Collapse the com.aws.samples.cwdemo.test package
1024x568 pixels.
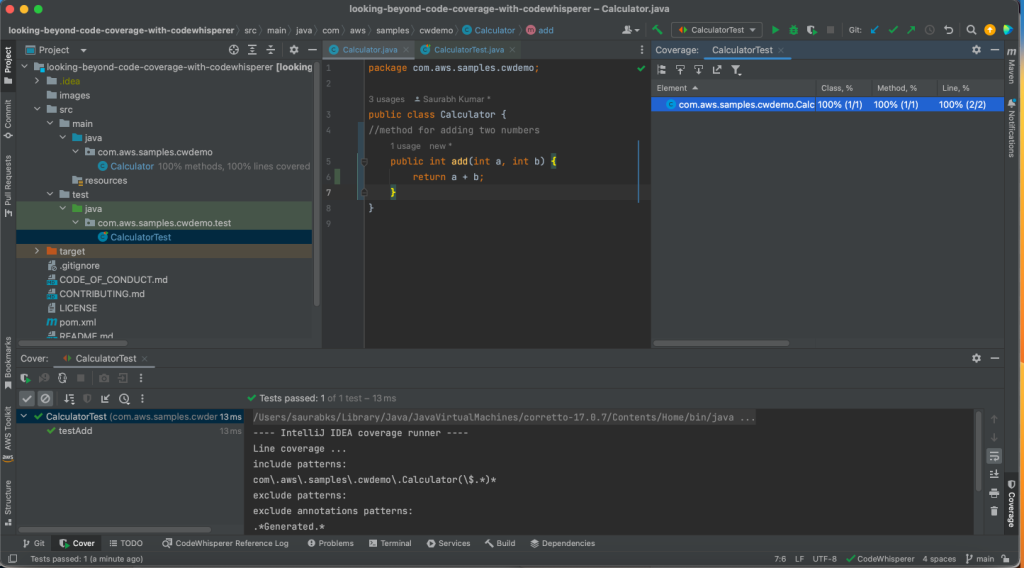(x=76, y=223)
